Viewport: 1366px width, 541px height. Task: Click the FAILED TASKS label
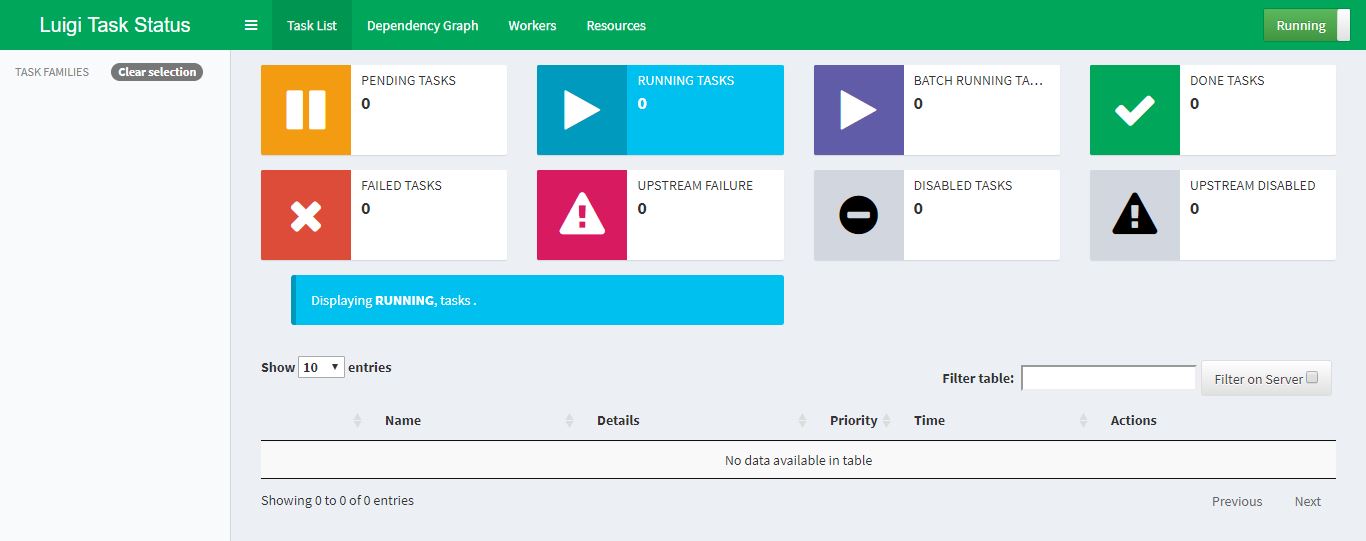tap(401, 185)
